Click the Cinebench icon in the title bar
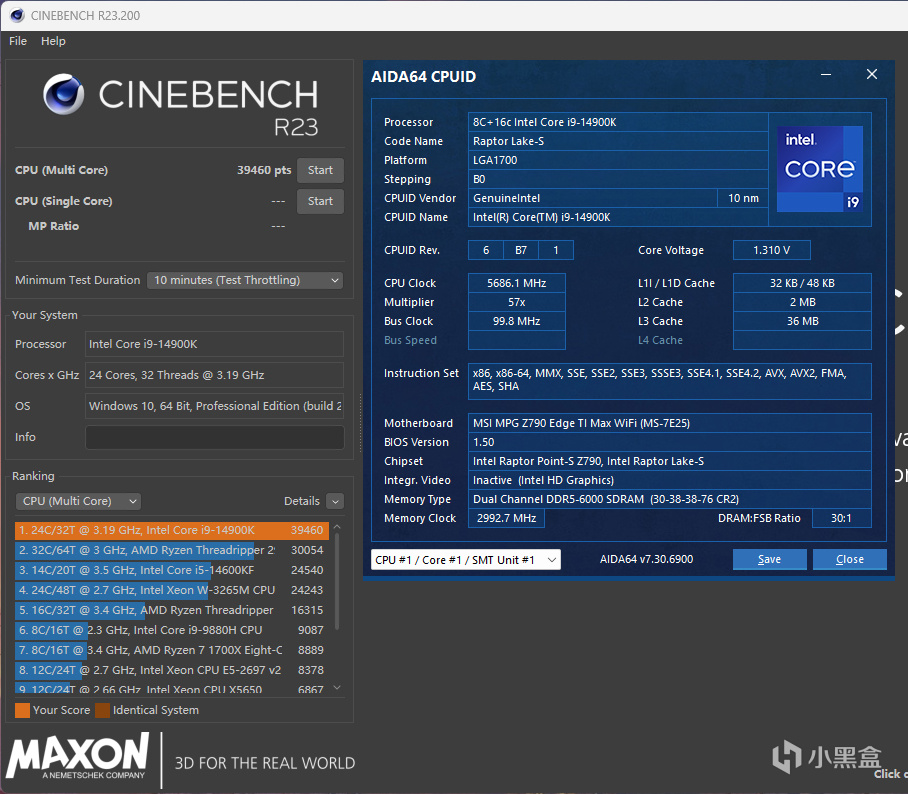 (17, 15)
